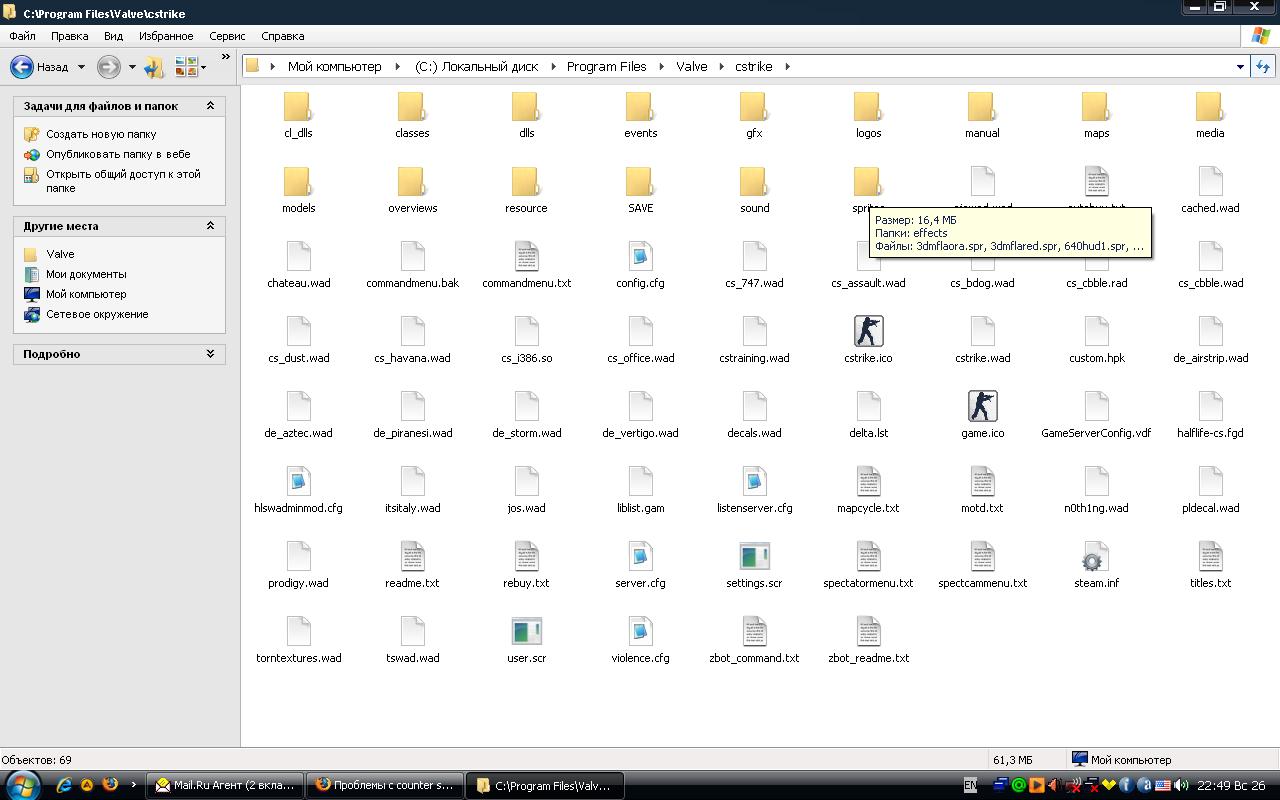
Task: Select the config.cfg file icon
Action: click(x=640, y=256)
